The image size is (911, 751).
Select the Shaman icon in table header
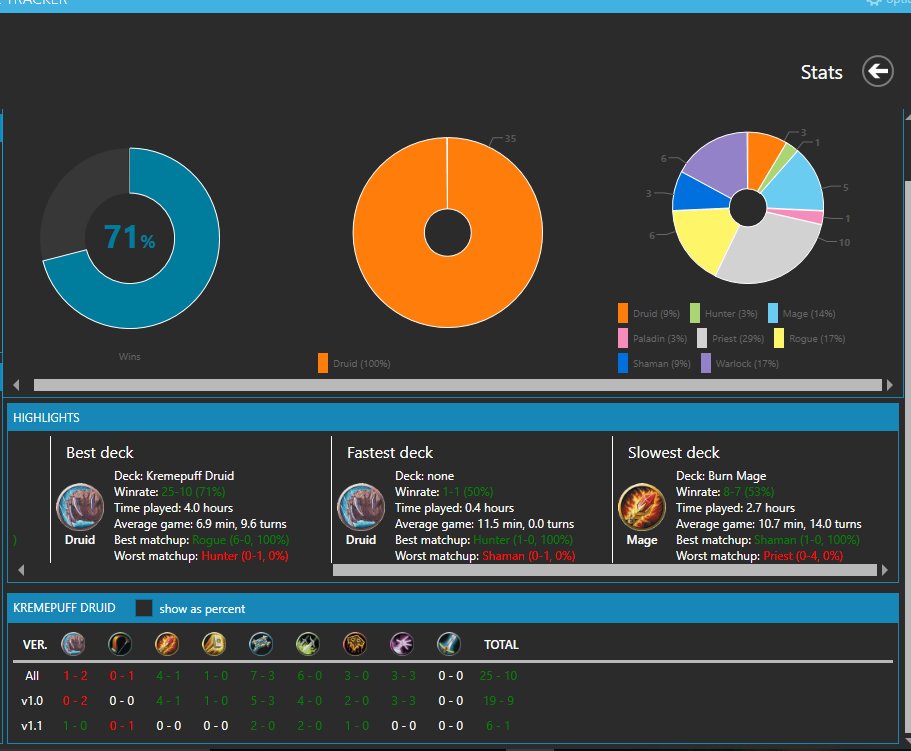[355, 644]
